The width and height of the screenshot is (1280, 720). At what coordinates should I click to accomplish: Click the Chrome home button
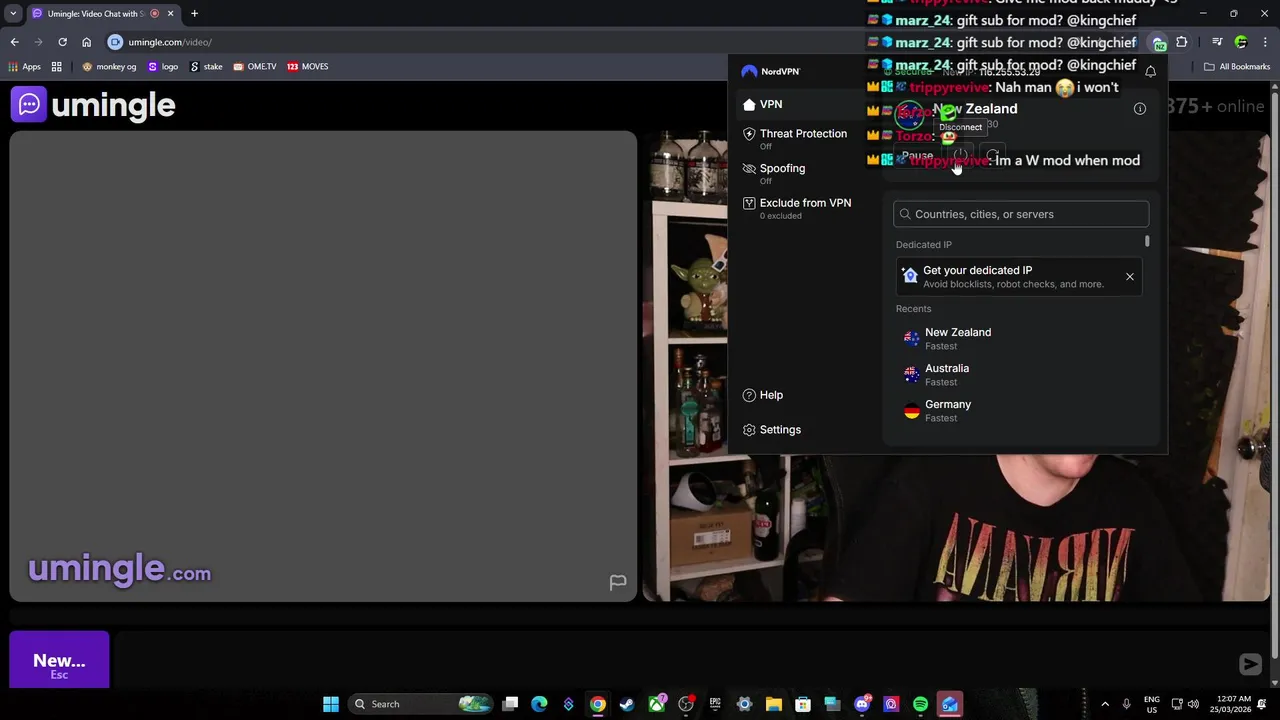(x=86, y=42)
